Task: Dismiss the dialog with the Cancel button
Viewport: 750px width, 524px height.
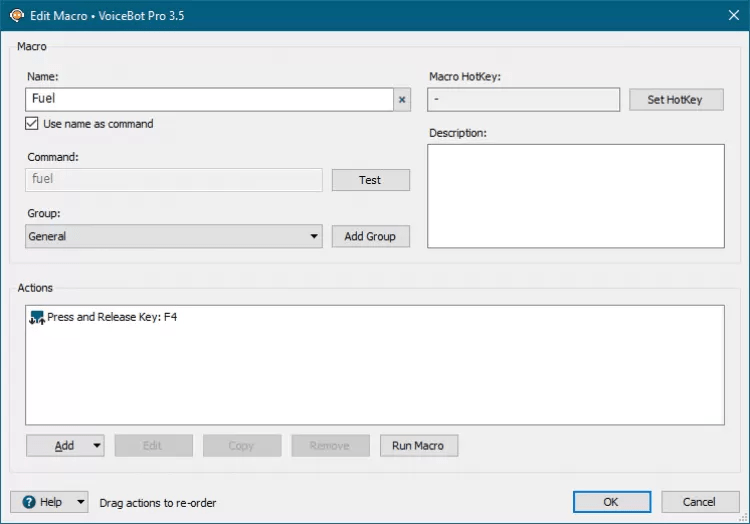Action: [x=699, y=502]
